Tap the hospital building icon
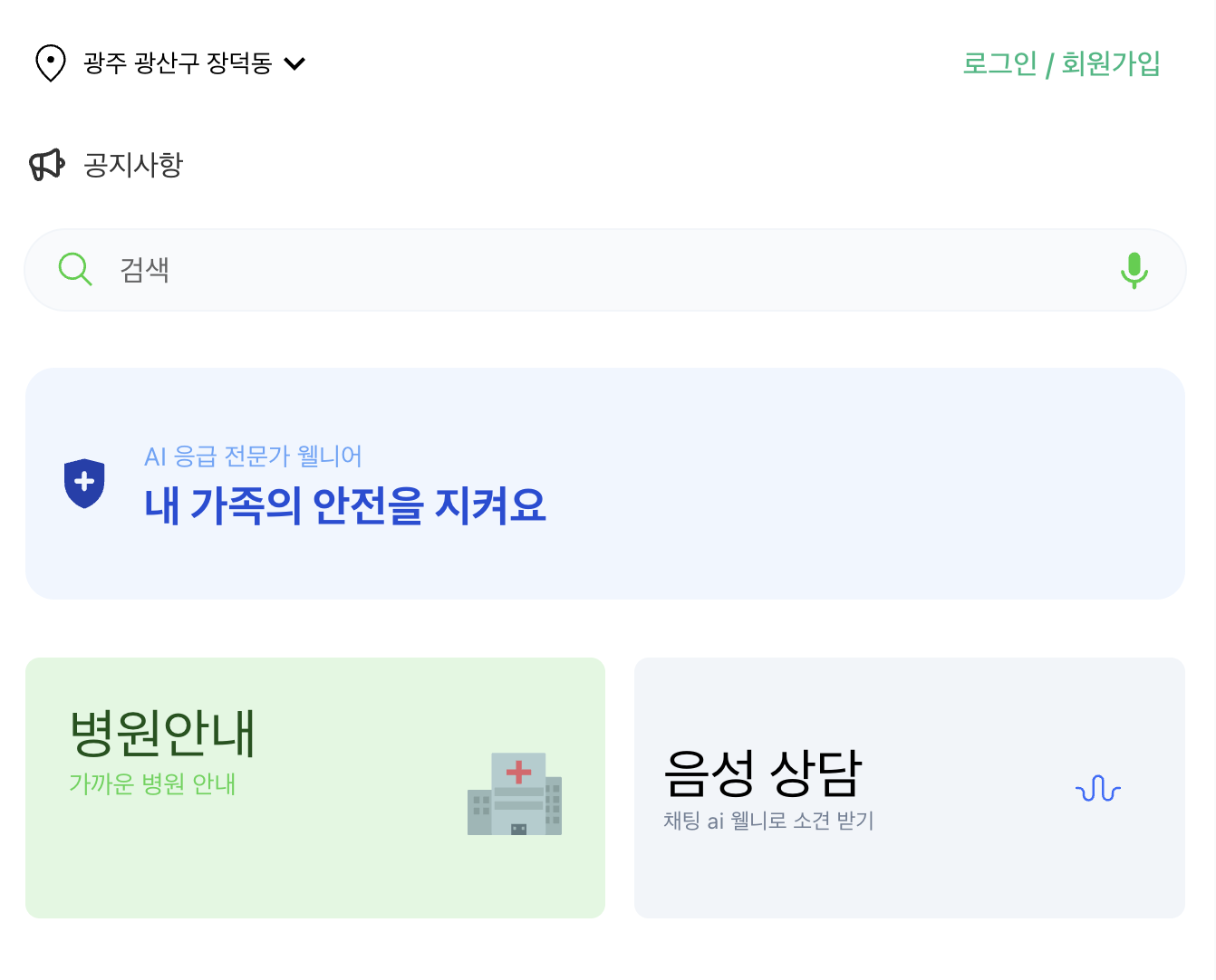1216x980 pixels. coord(514,794)
